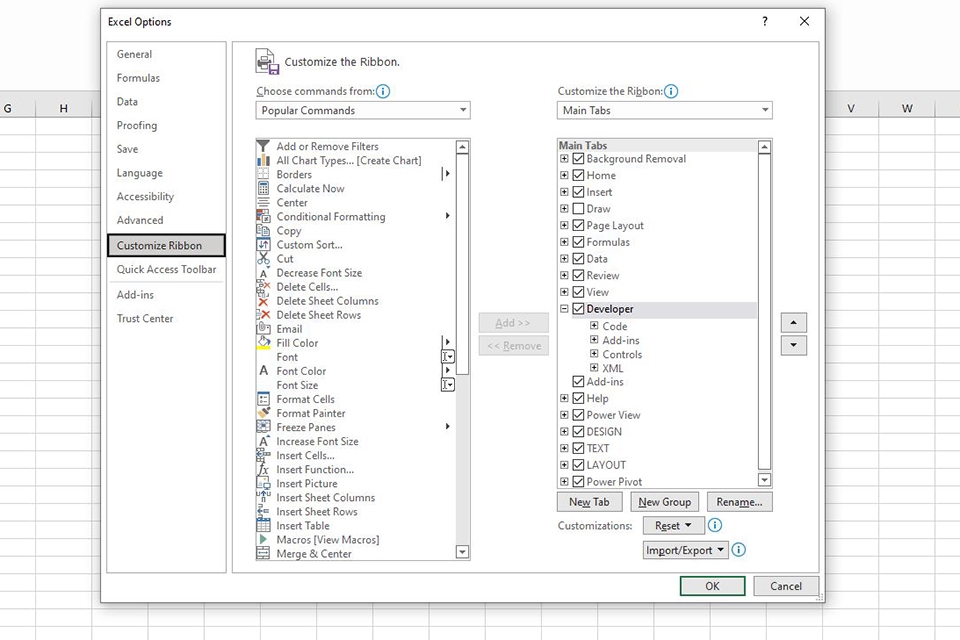Click the Insert Table icon
This screenshot has width=960, height=640.
click(263, 525)
